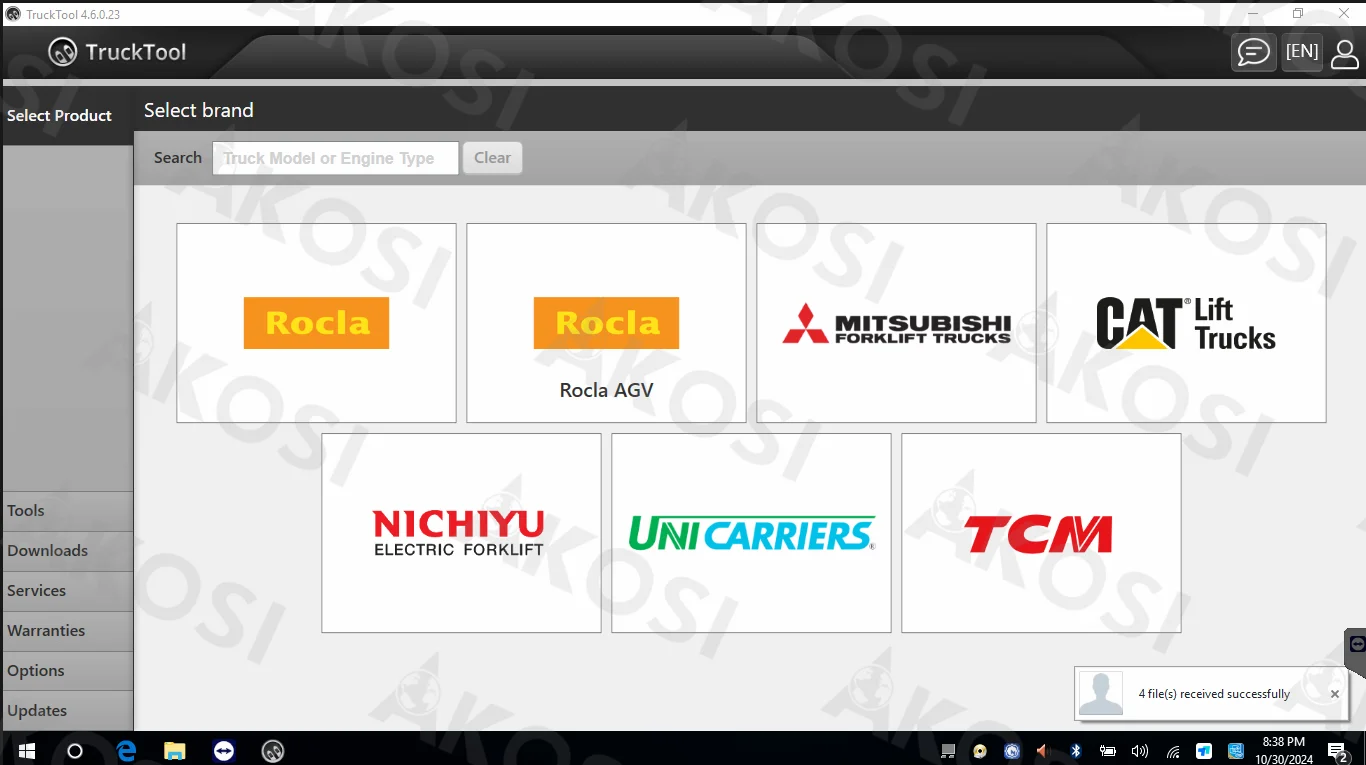Click the sender avatar in the notification

(x=1101, y=693)
